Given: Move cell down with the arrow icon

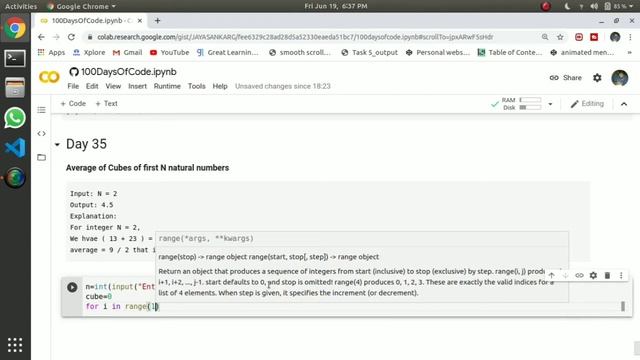Looking at the screenshot, I should pos(565,276).
